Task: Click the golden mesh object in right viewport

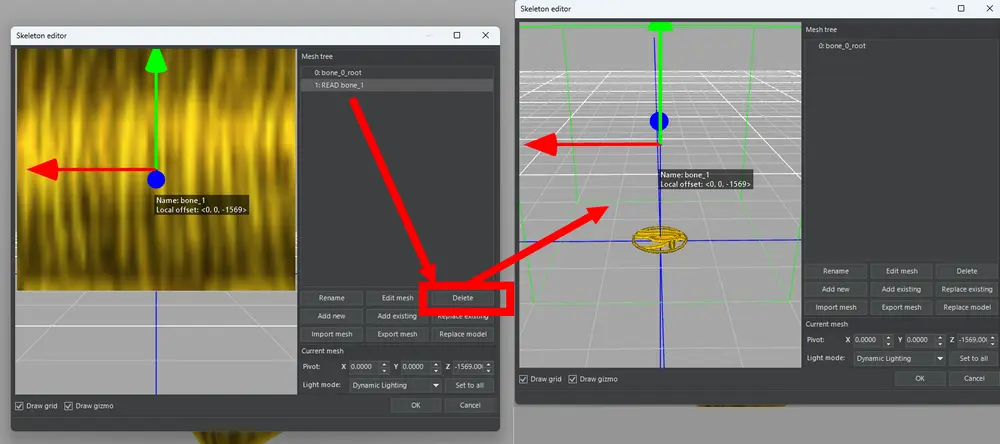Action: 660,240
